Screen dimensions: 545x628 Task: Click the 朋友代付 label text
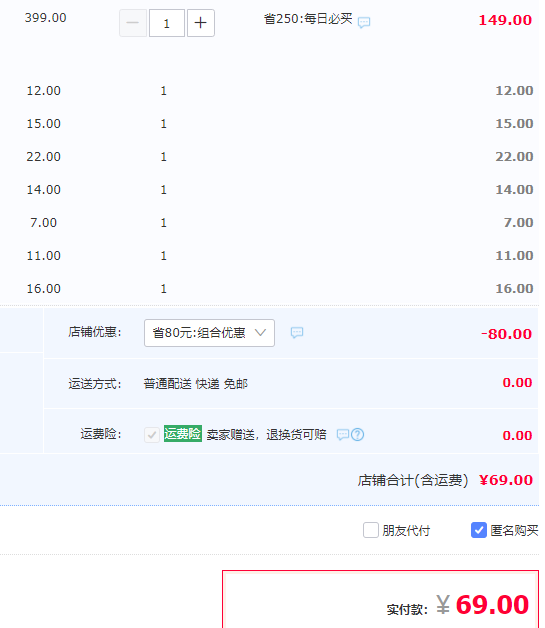click(x=406, y=531)
